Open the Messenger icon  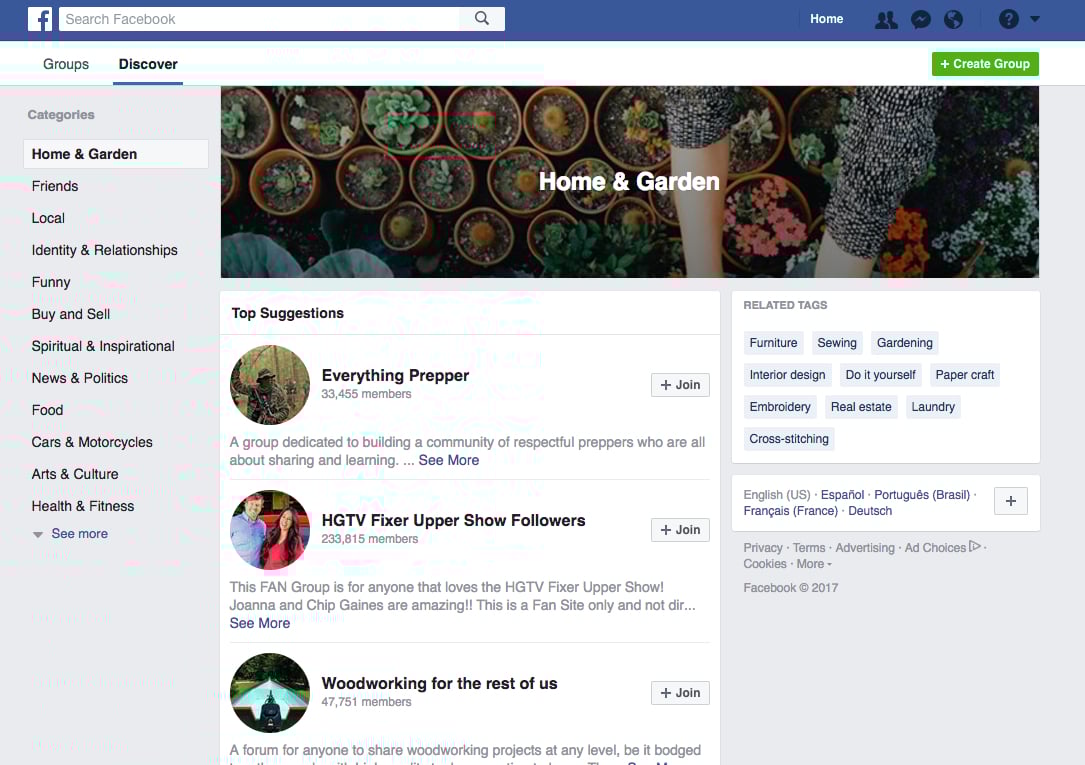tap(920, 19)
